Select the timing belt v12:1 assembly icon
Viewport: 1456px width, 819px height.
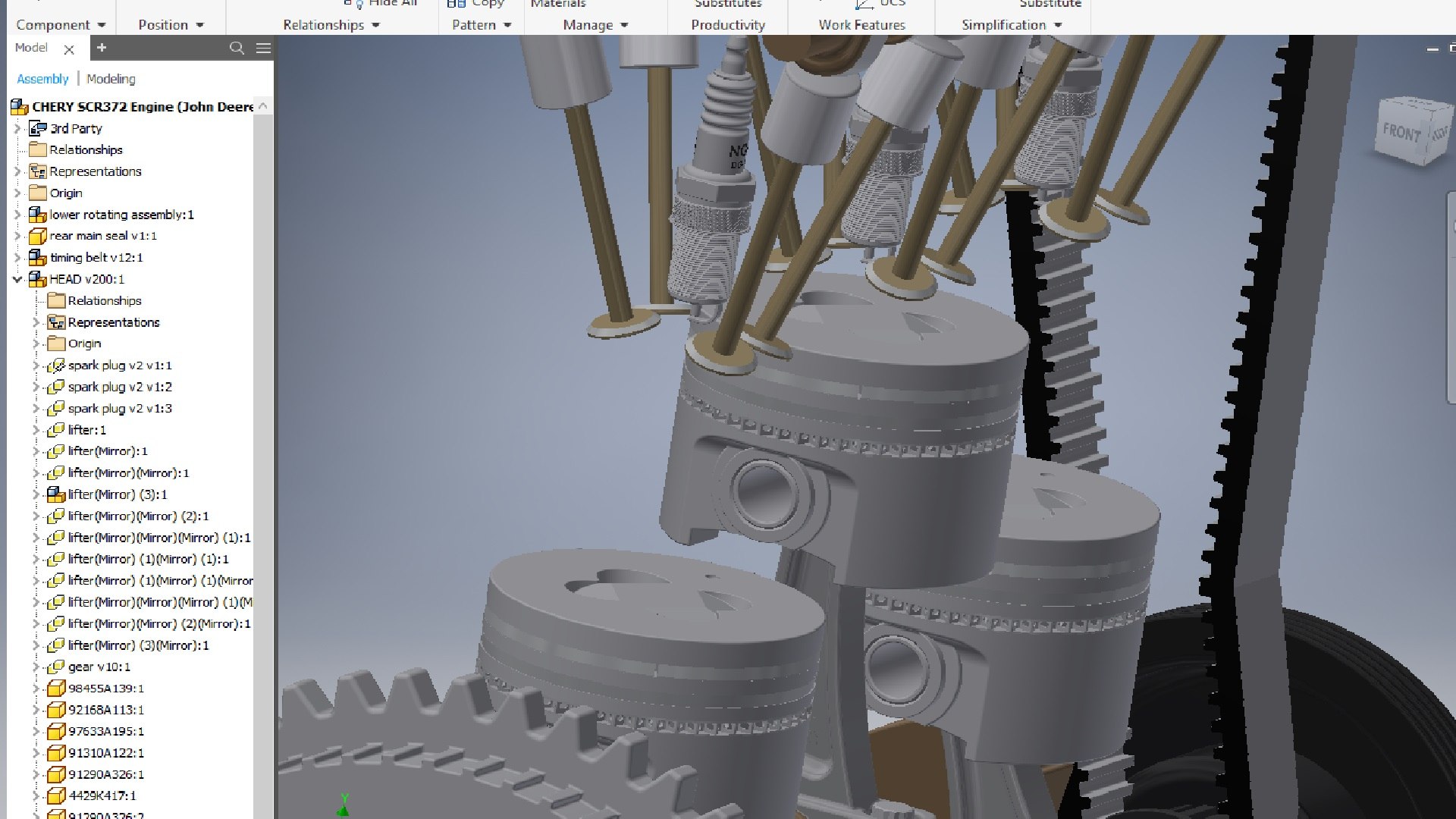37,258
